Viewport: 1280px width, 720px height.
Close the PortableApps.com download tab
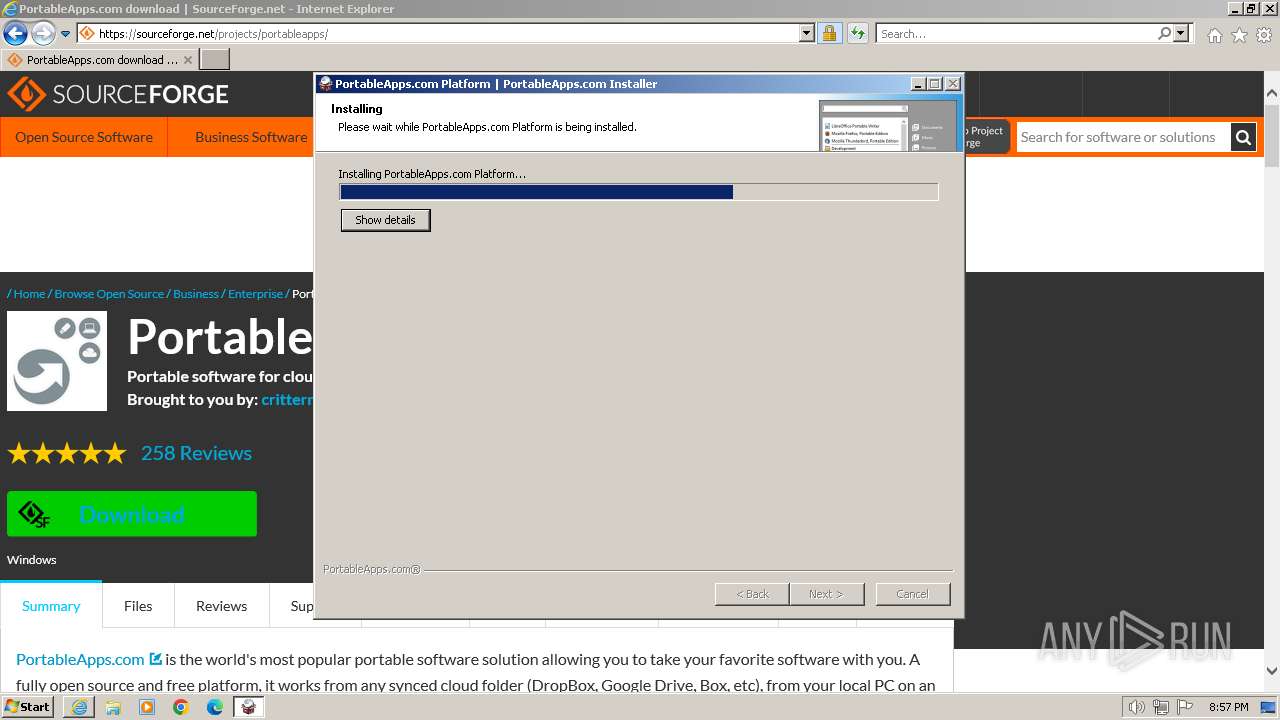tap(188, 60)
